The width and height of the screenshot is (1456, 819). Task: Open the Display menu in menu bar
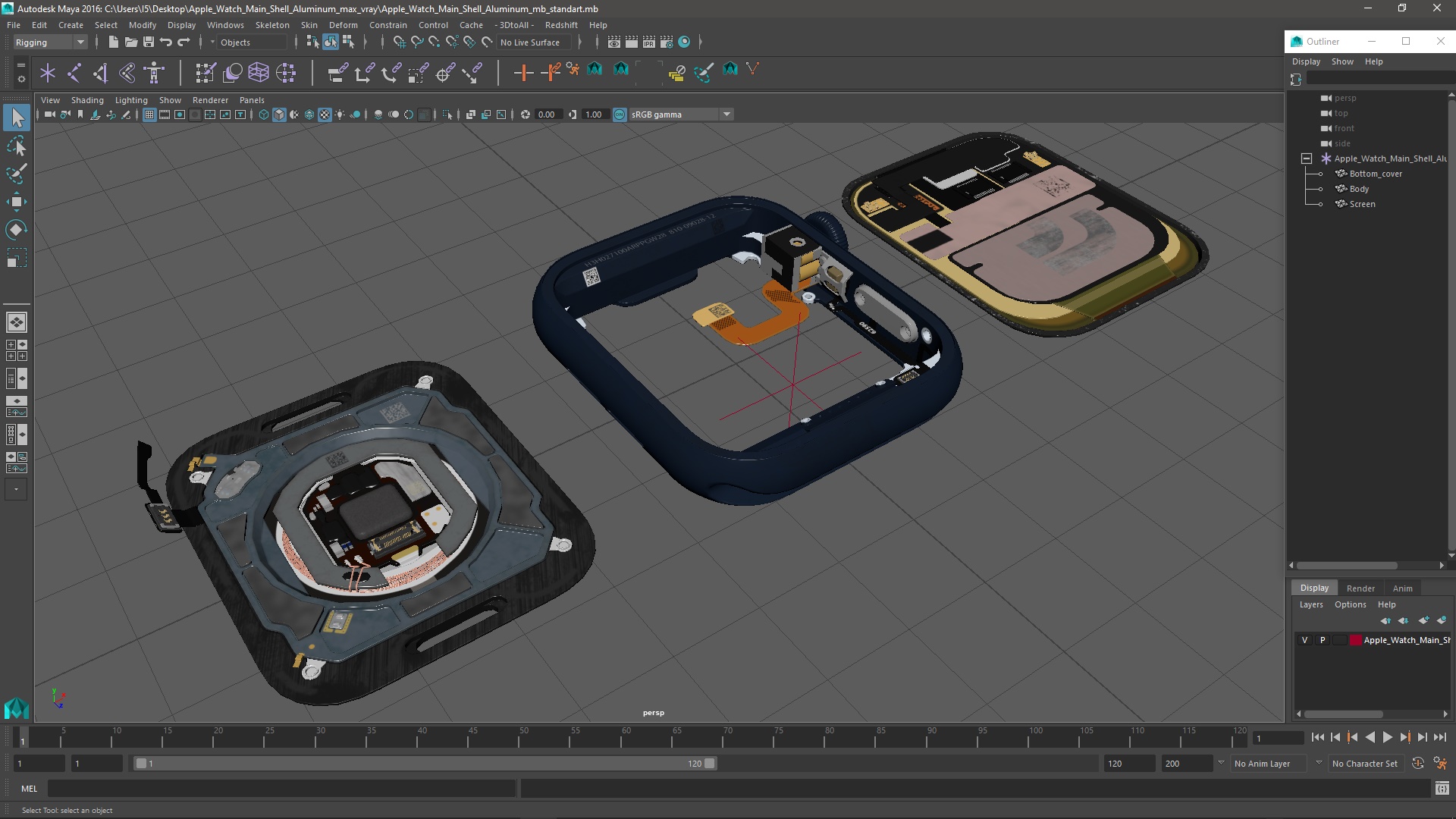[181, 24]
